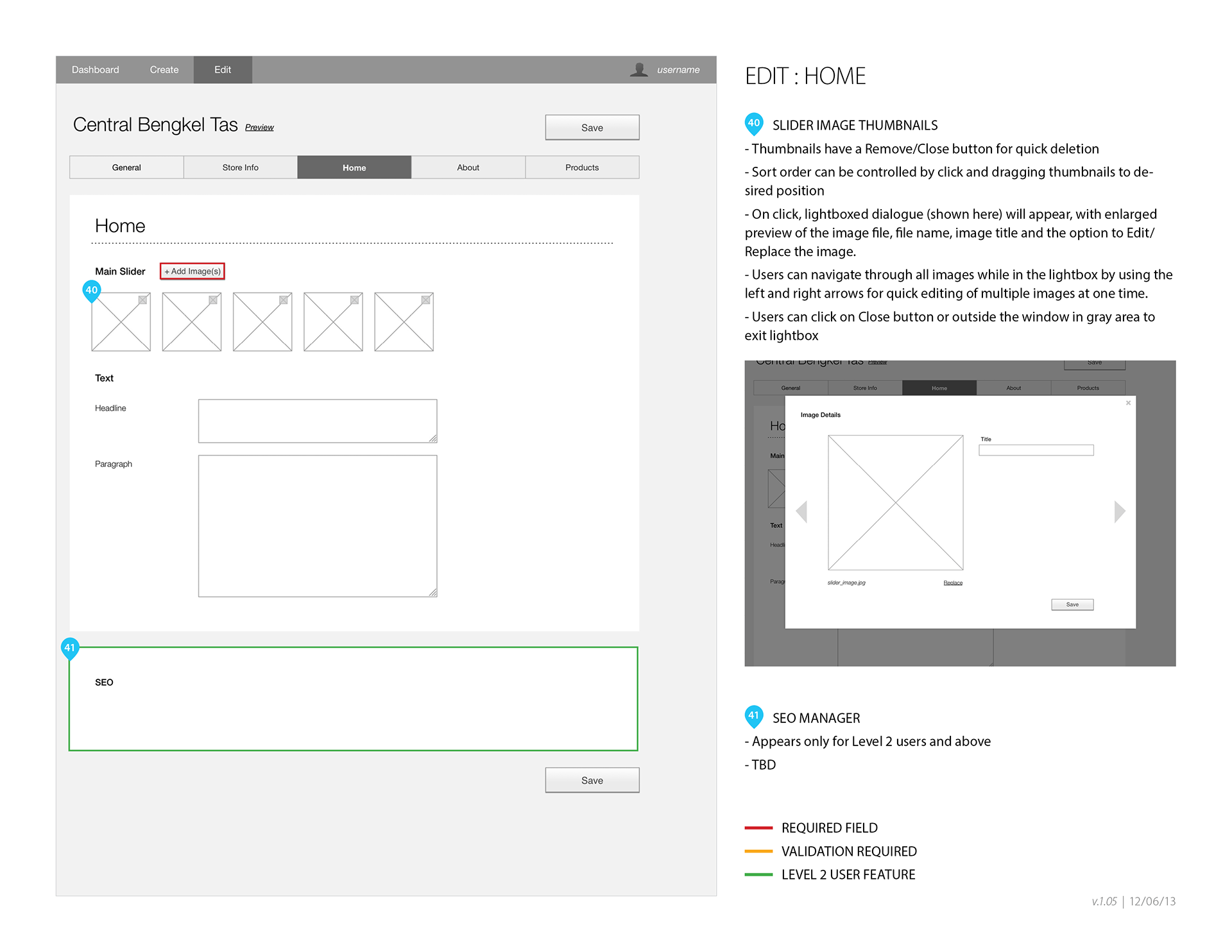This screenshot has width=1232, height=952.
Task: Remove the first slider thumbnail via its close box
Action: 142,300
